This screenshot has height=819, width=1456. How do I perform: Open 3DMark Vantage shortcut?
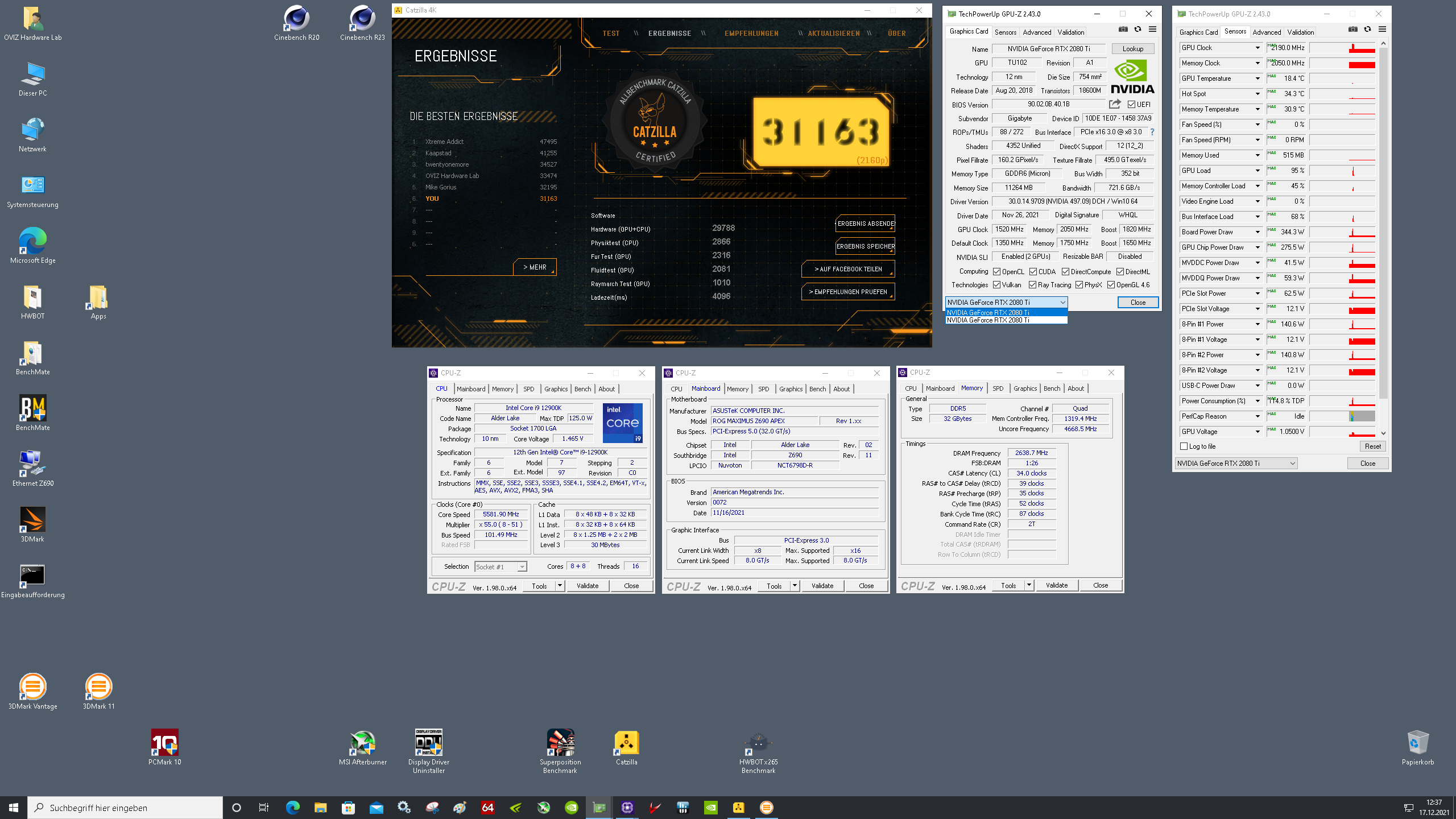click(32, 692)
